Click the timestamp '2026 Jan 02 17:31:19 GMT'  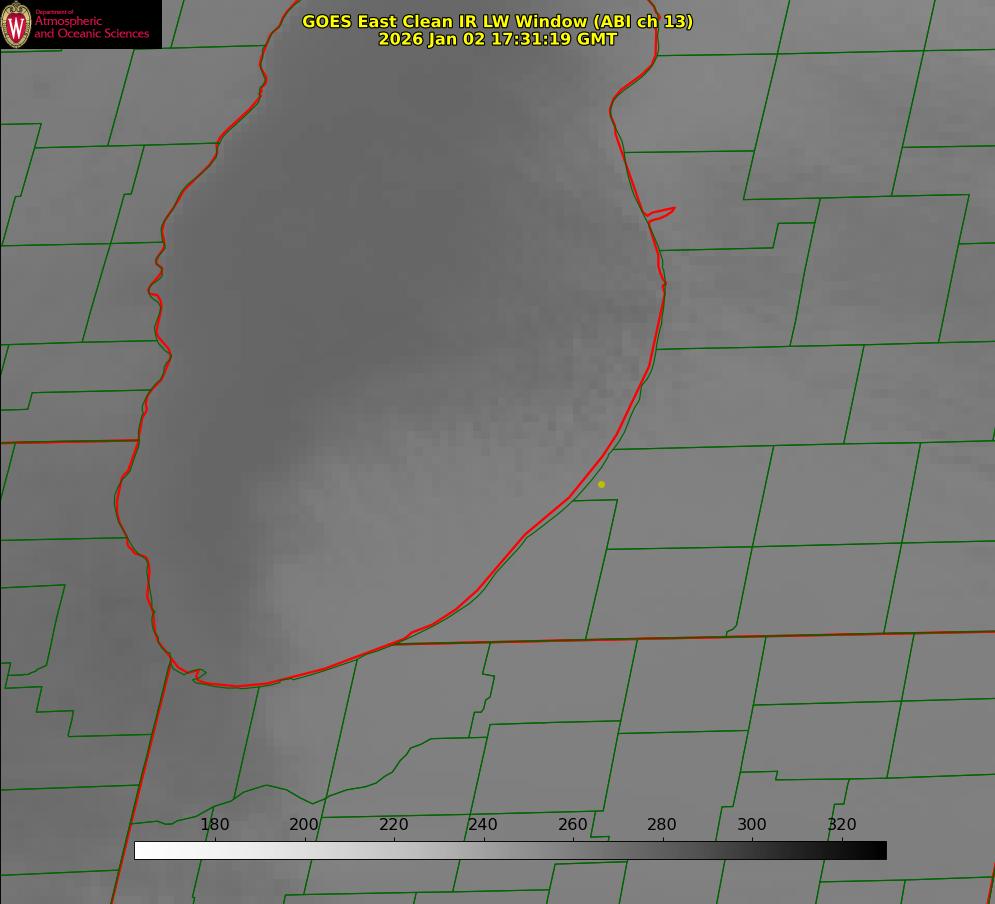(498, 39)
